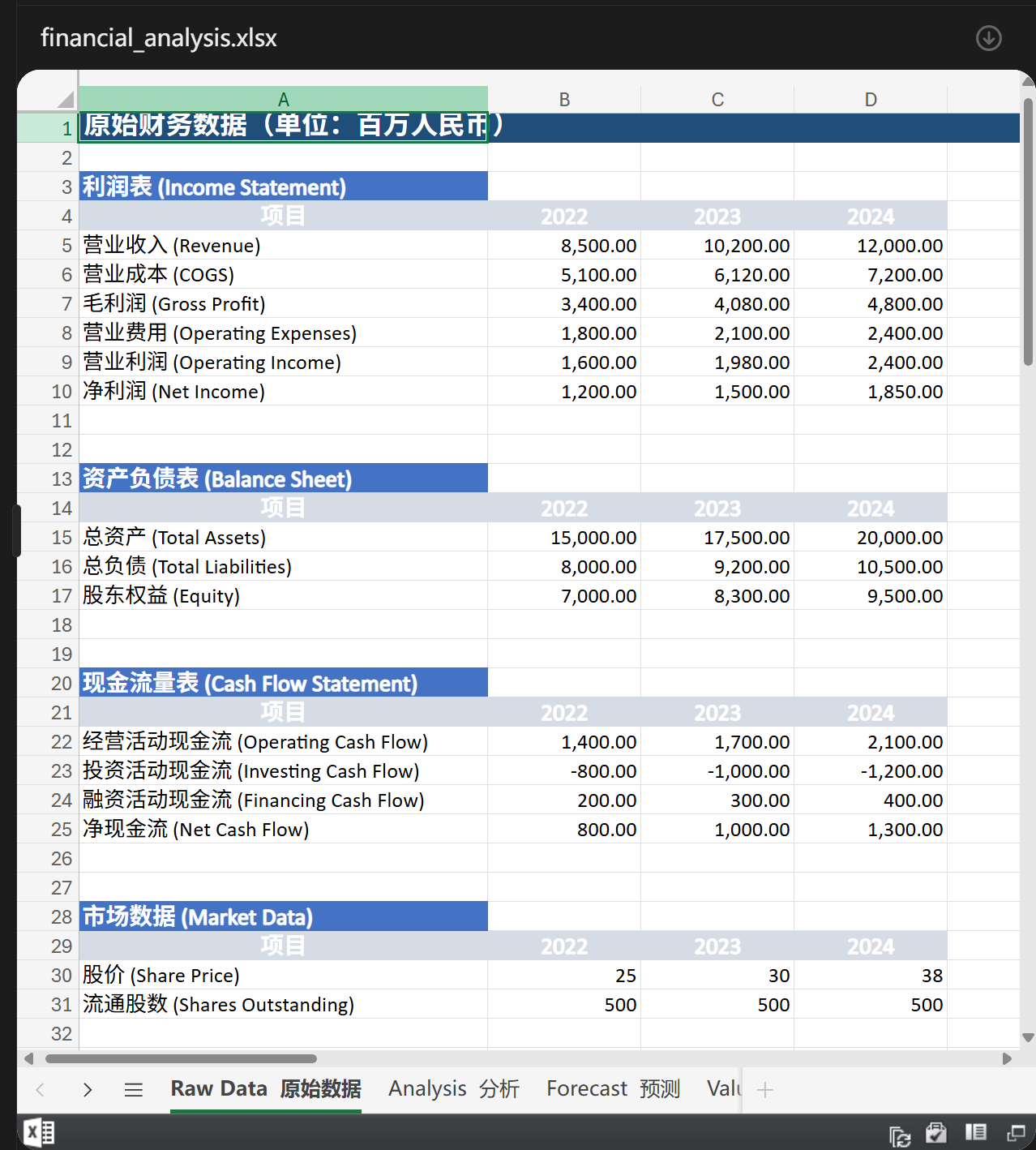Screen dimensions: 1036x1150
Task: Go to the next sheet tab with the arrow
Action: 88,1089
